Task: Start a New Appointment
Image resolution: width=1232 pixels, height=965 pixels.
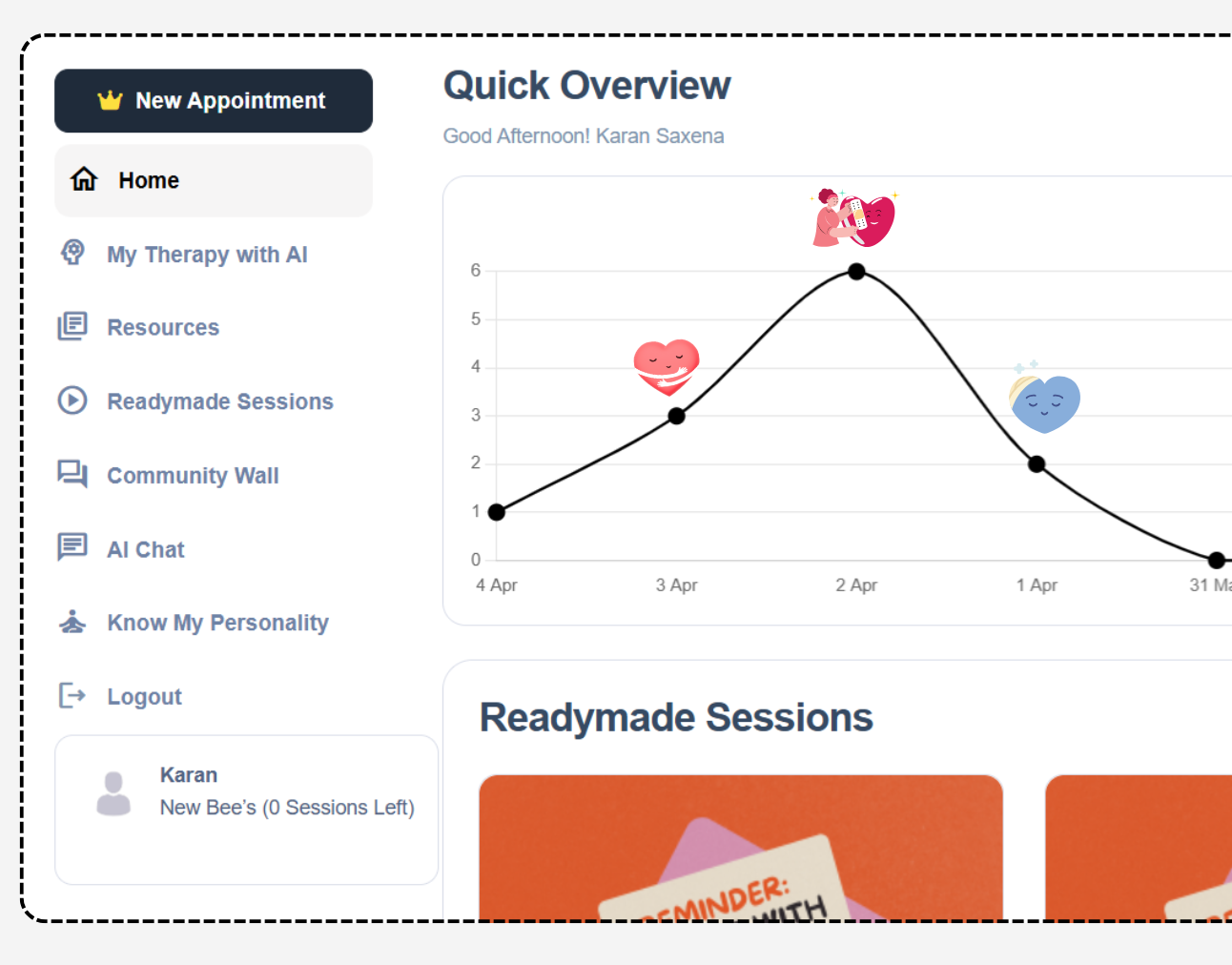Action: click(x=214, y=101)
